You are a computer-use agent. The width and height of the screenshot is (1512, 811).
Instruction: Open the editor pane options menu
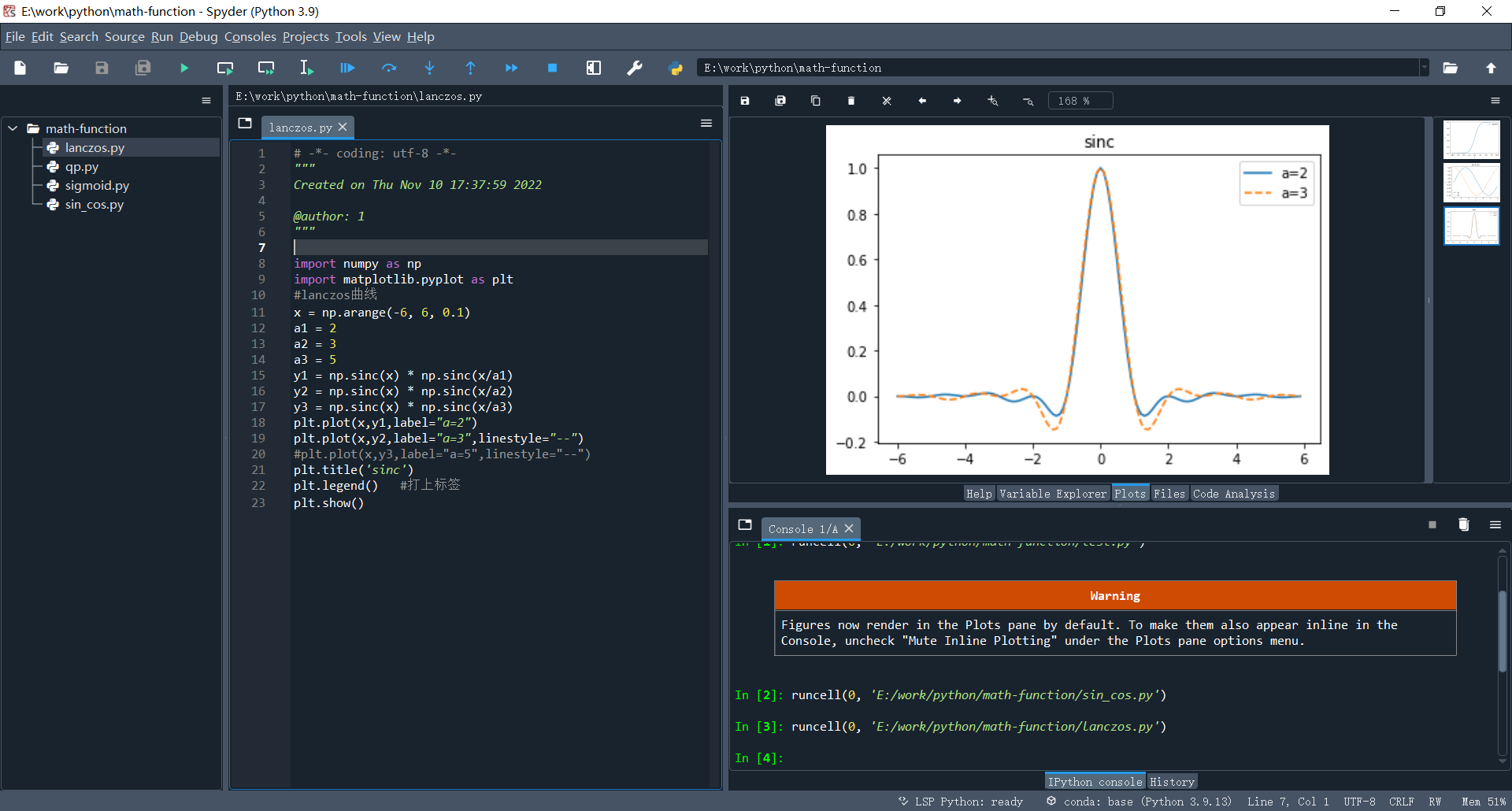(706, 124)
